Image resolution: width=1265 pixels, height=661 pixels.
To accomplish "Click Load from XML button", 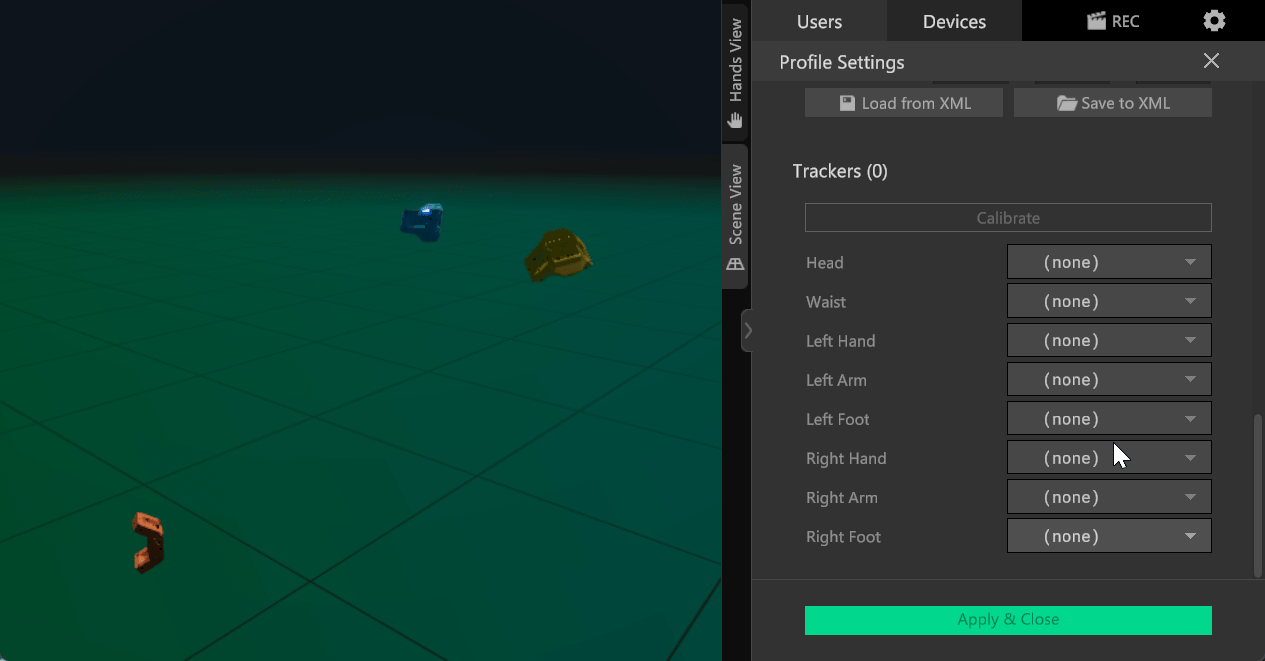I will (x=904, y=103).
